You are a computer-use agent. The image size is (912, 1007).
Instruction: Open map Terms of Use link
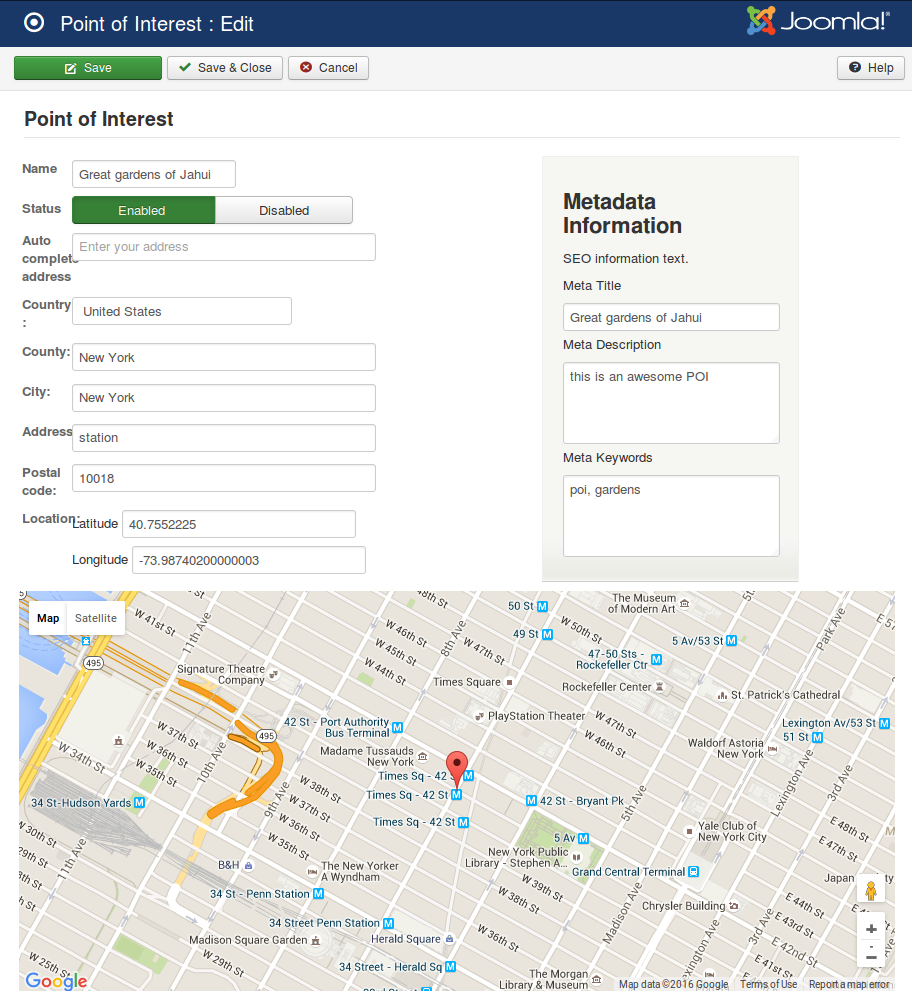[768, 985]
